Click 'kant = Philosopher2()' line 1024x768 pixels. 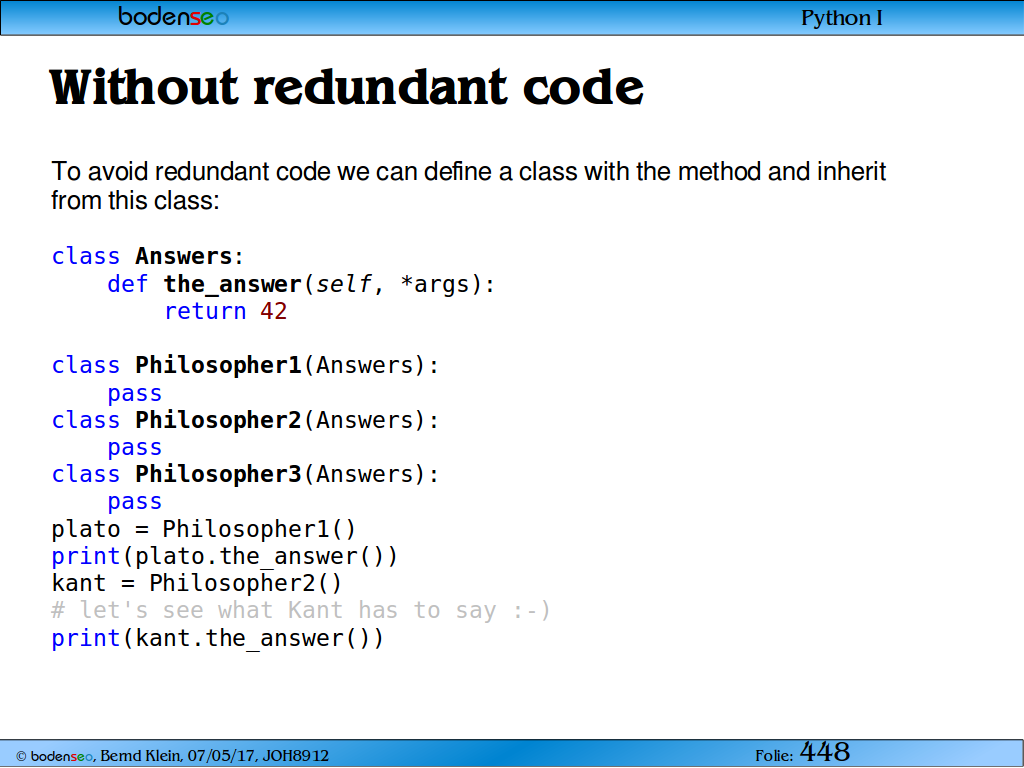coord(197,583)
